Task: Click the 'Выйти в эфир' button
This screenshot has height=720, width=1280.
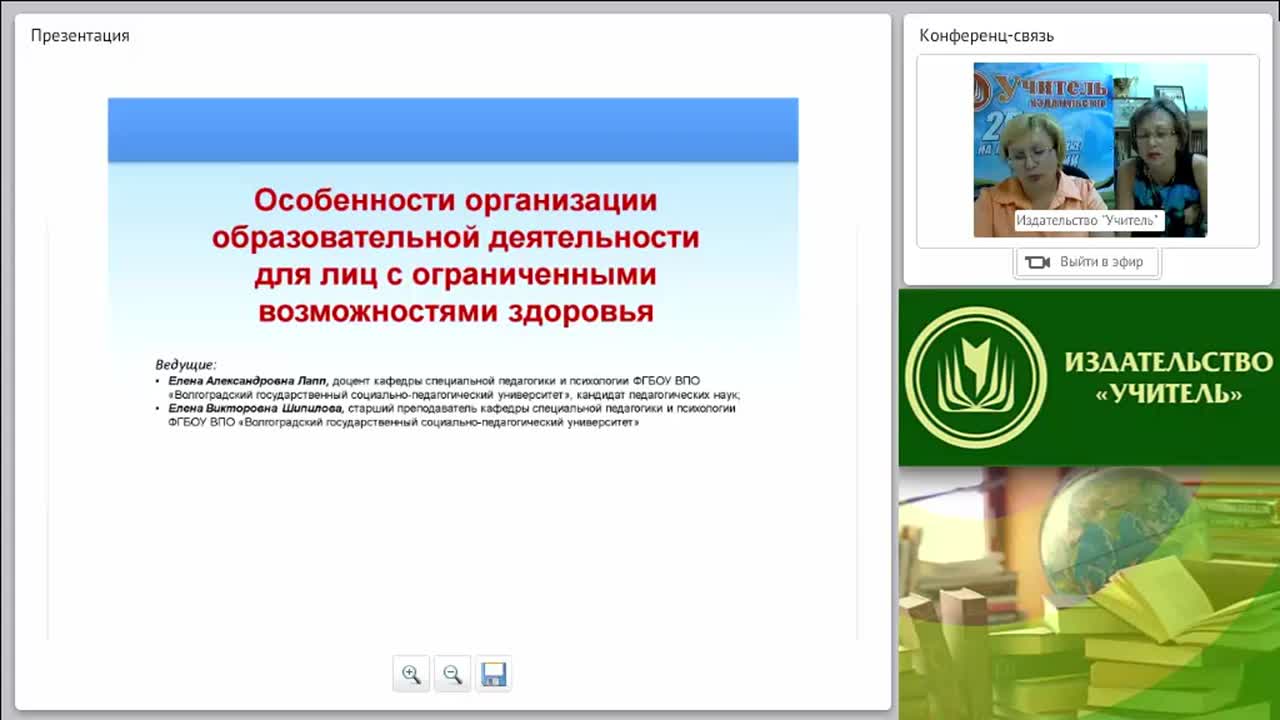Action: 1087,262
